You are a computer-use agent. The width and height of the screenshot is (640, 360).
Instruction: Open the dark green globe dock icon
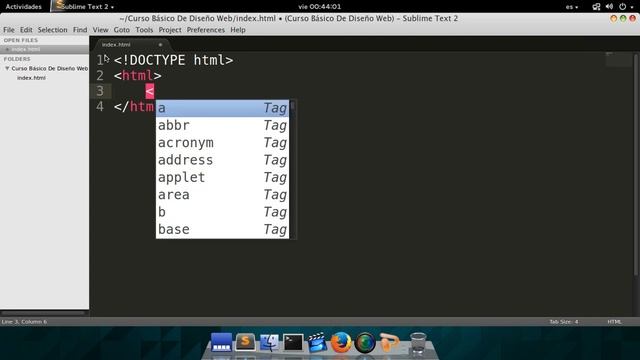(365, 342)
